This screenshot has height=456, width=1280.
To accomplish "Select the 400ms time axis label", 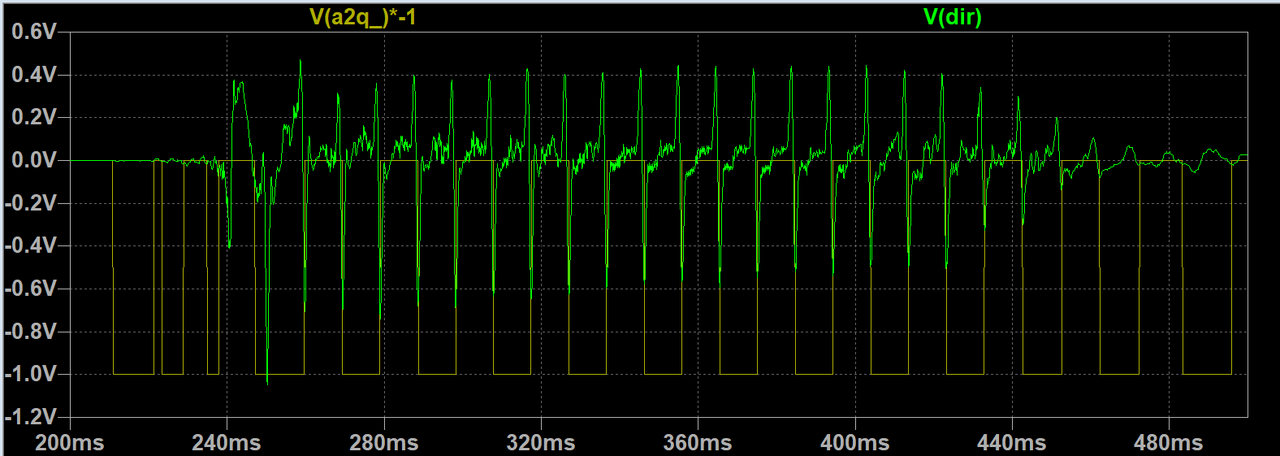I will [x=854, y=441].
